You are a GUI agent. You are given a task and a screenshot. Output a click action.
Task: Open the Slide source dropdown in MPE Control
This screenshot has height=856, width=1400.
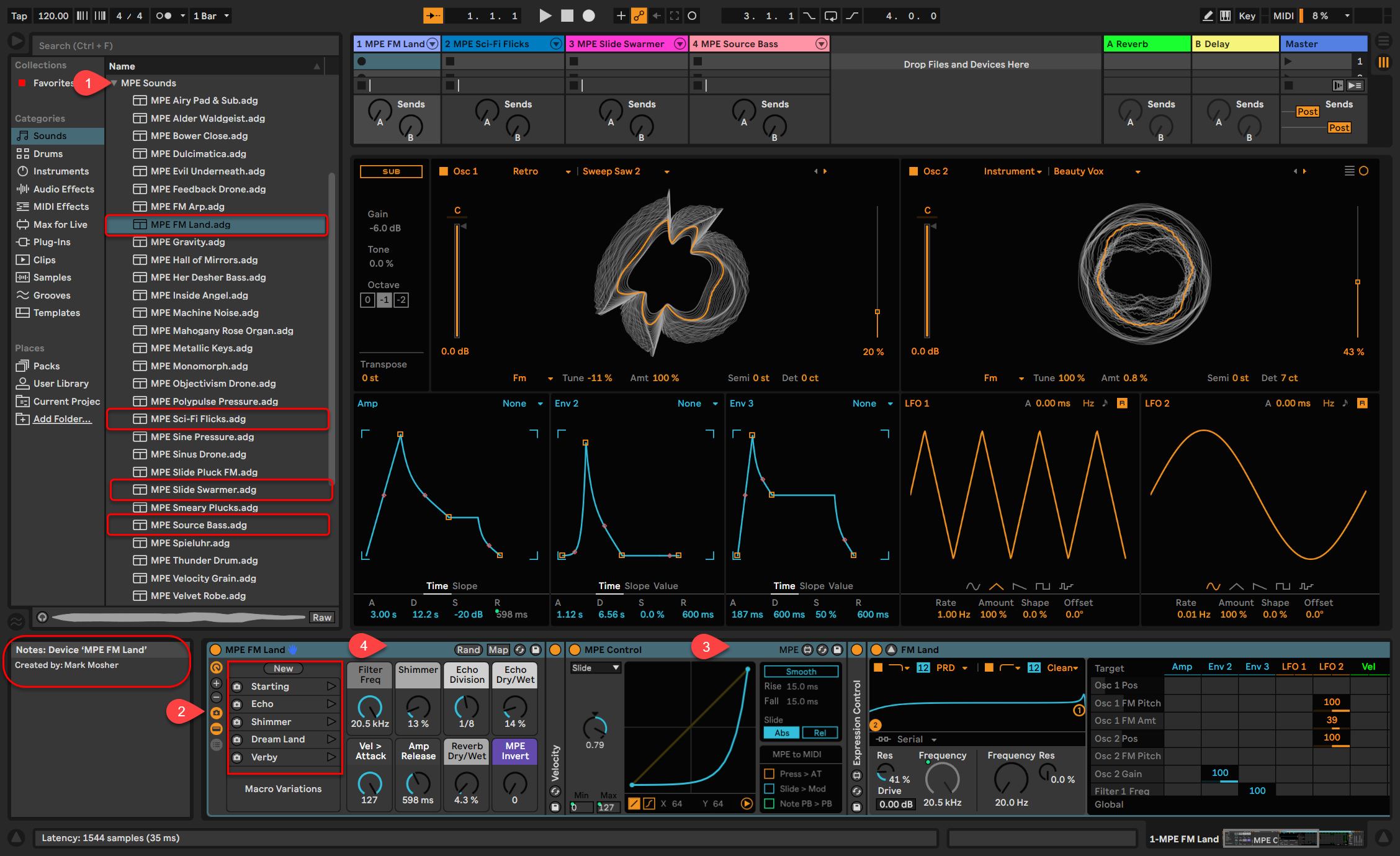pyautogui.click(x=595, y=668)
